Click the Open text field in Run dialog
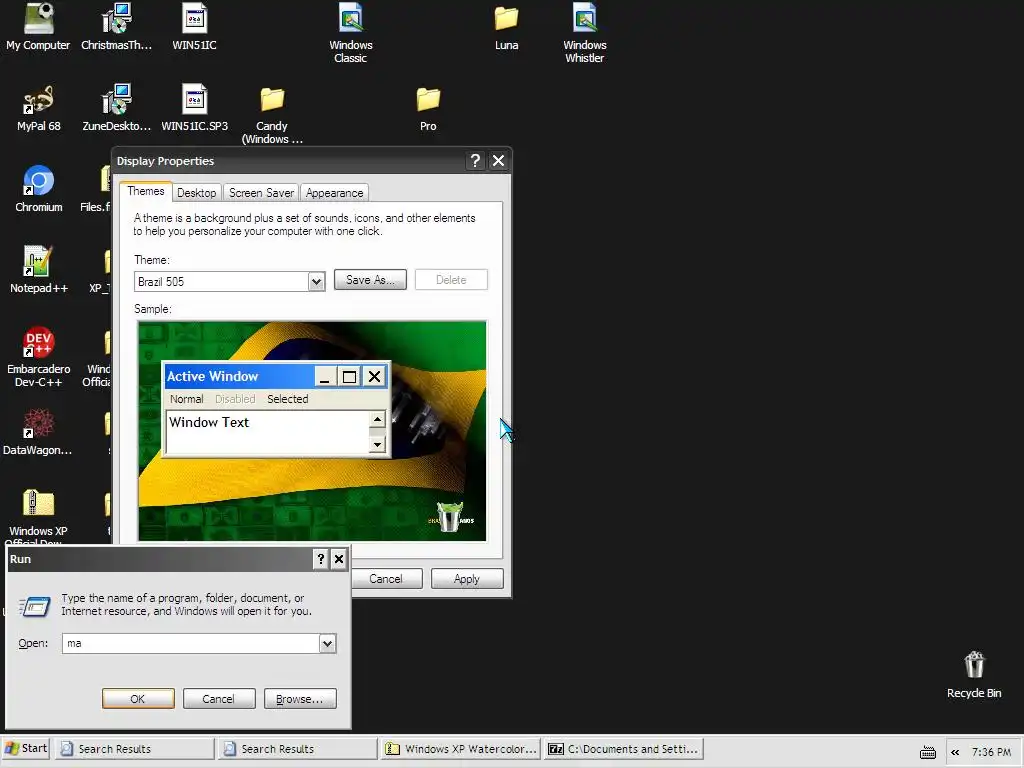Viewport: 1024px width, 768px height. click(191, 643)
